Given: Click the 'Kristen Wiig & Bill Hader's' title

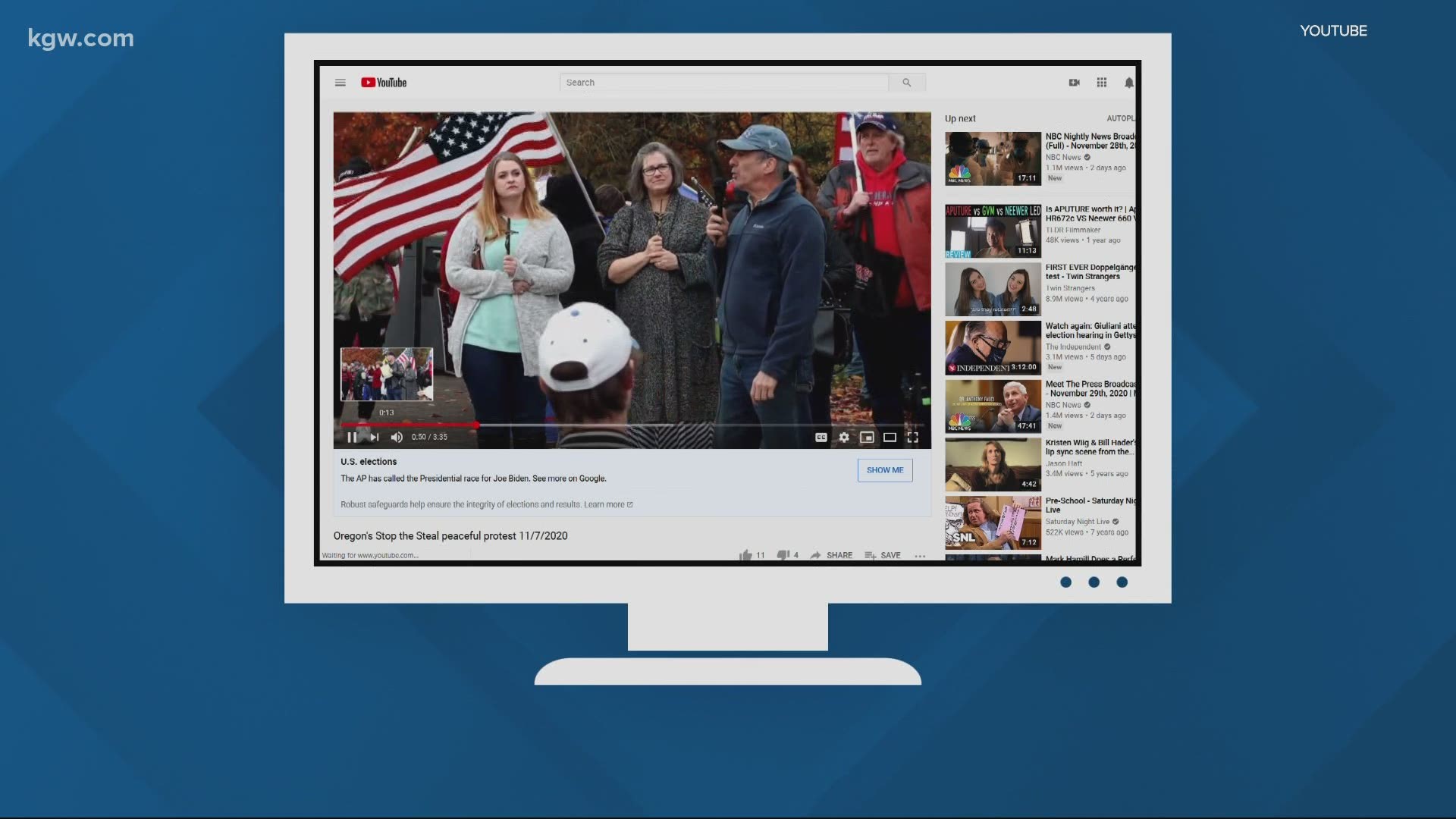Looking at the screenshot, I should pyautogui.click(x=1090, y=447).
